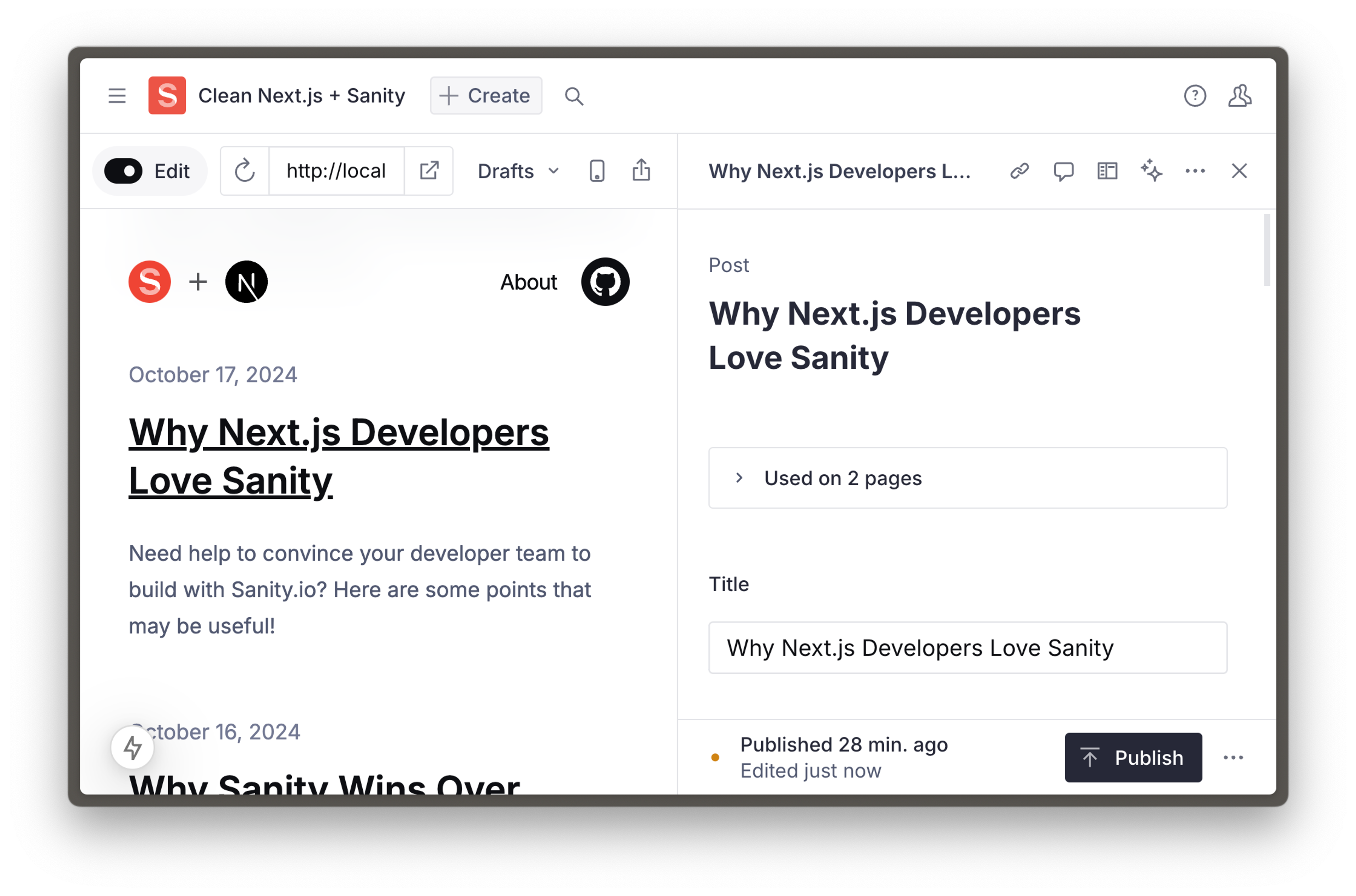Click the document pane vertical scrollbar
This screenshot has width=1356, height=896.
click(1267, 250)
